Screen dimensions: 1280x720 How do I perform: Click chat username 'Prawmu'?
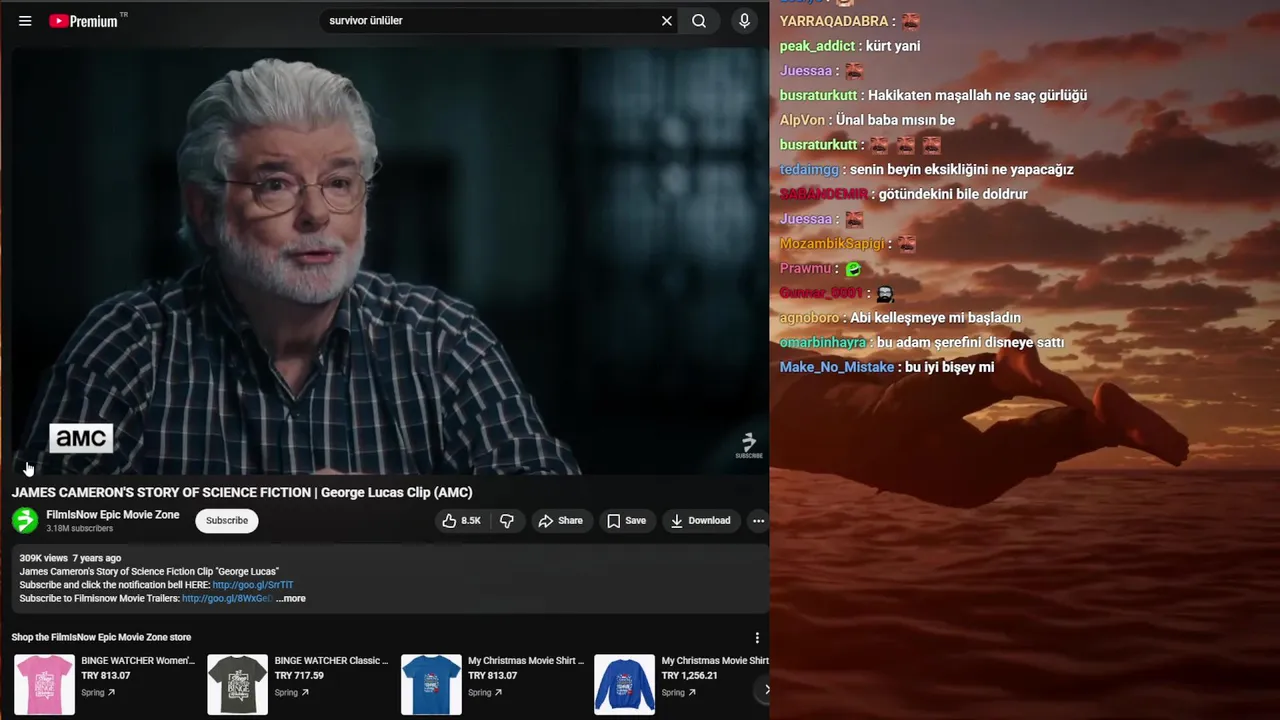coord(805,269)
